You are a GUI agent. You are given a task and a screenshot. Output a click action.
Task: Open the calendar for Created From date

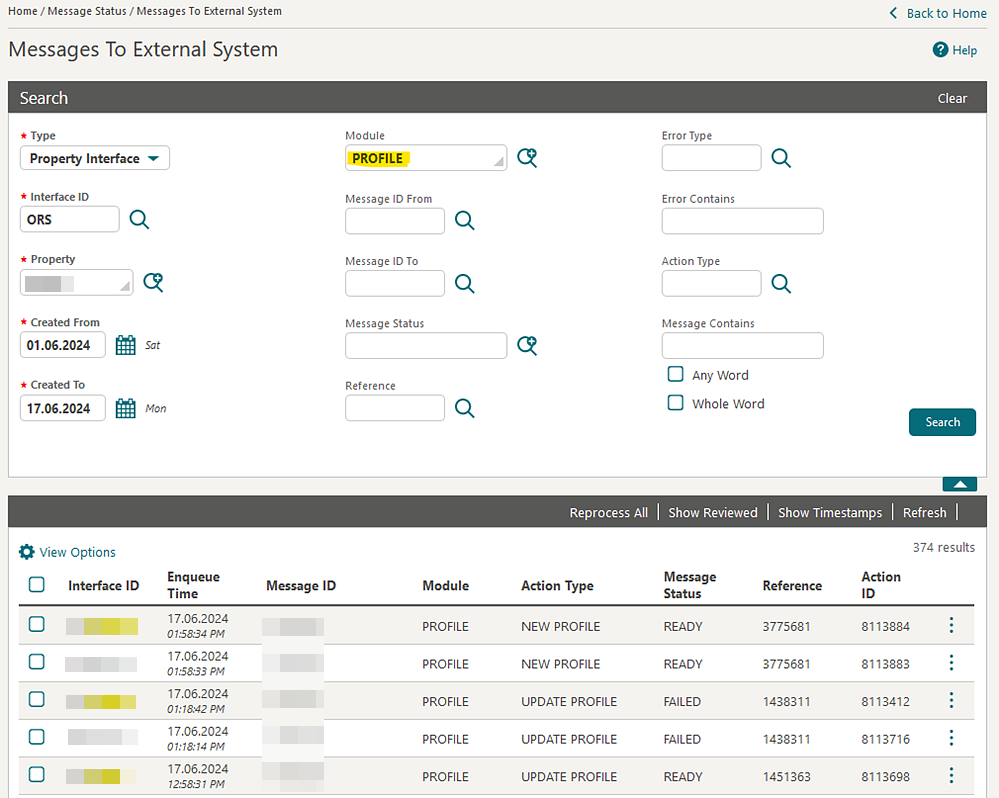[124, 344]
